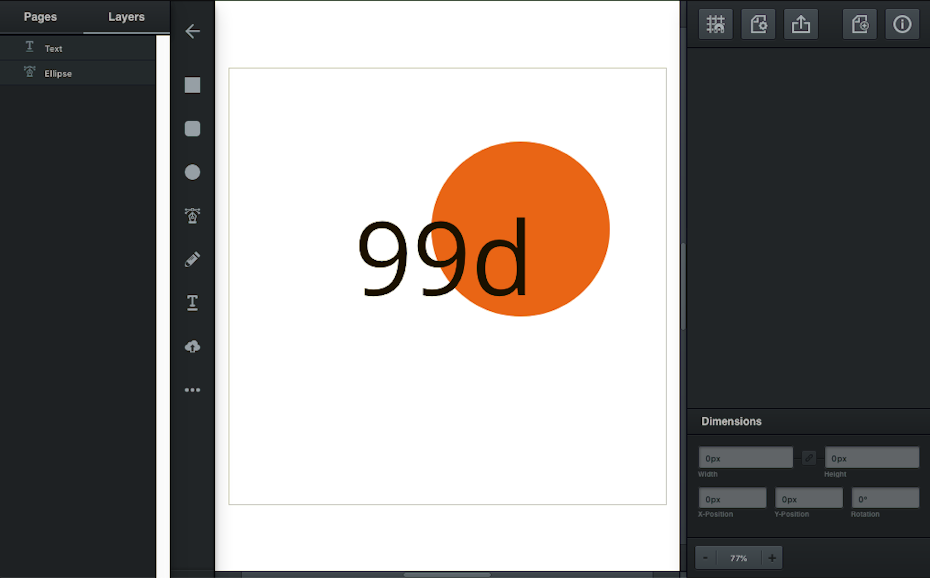Select the Text tool
The width and height of the screenshot is (930, 578).
(192, 303)
